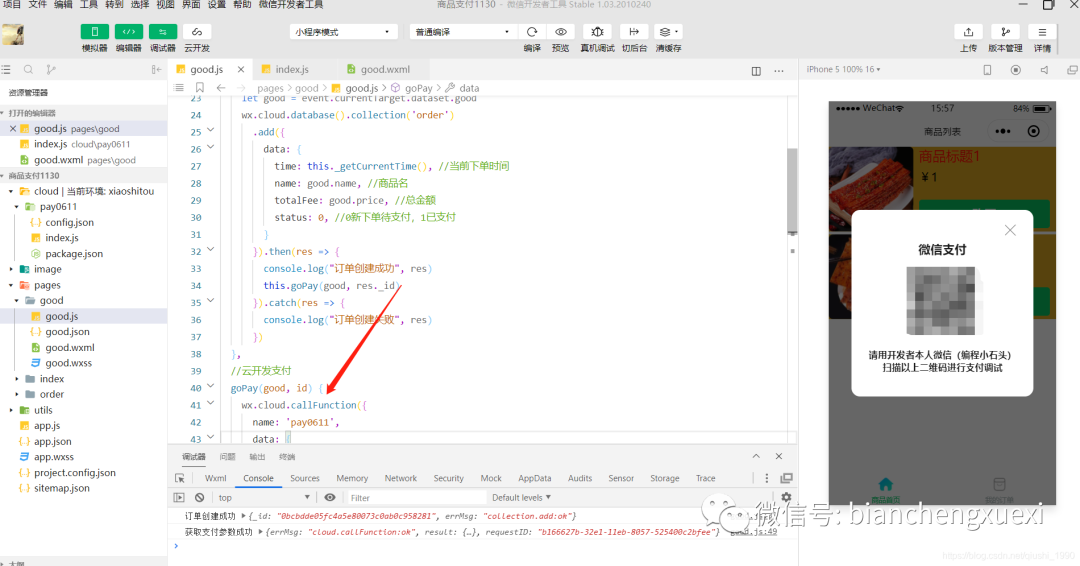Click the inspect element picker icon
The height and width of the screenshot is (566, 1080).
180,478
